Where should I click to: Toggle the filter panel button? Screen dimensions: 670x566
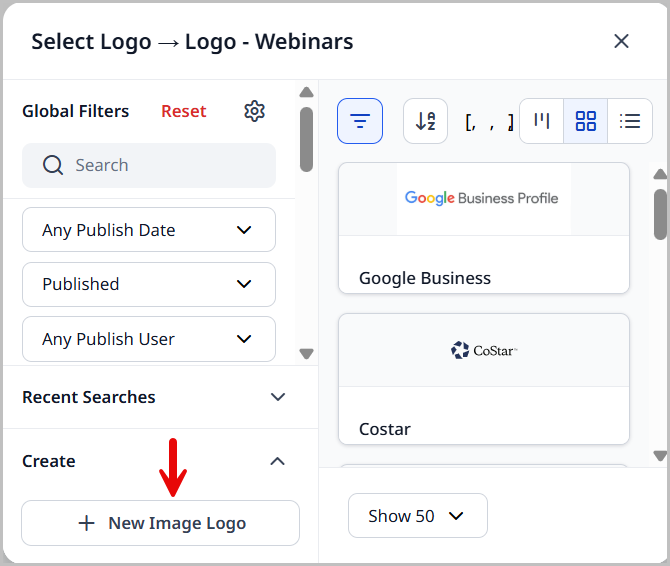click(360, 121)
